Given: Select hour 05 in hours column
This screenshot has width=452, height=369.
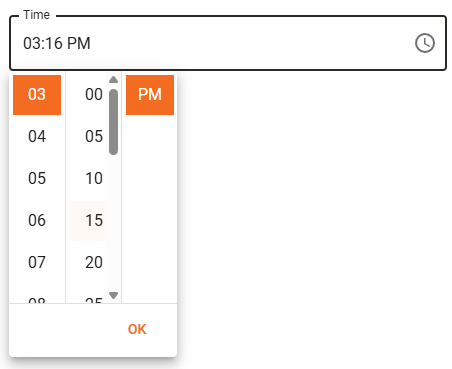Looking at the screenshot, I should click(37, 179).
